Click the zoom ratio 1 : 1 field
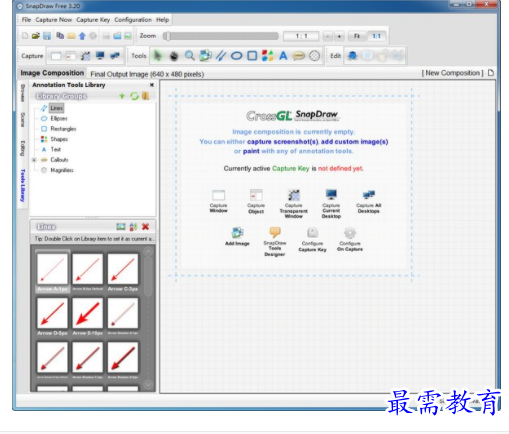Image resolution: width=509 pixels, height=434 pixels. 301,36
